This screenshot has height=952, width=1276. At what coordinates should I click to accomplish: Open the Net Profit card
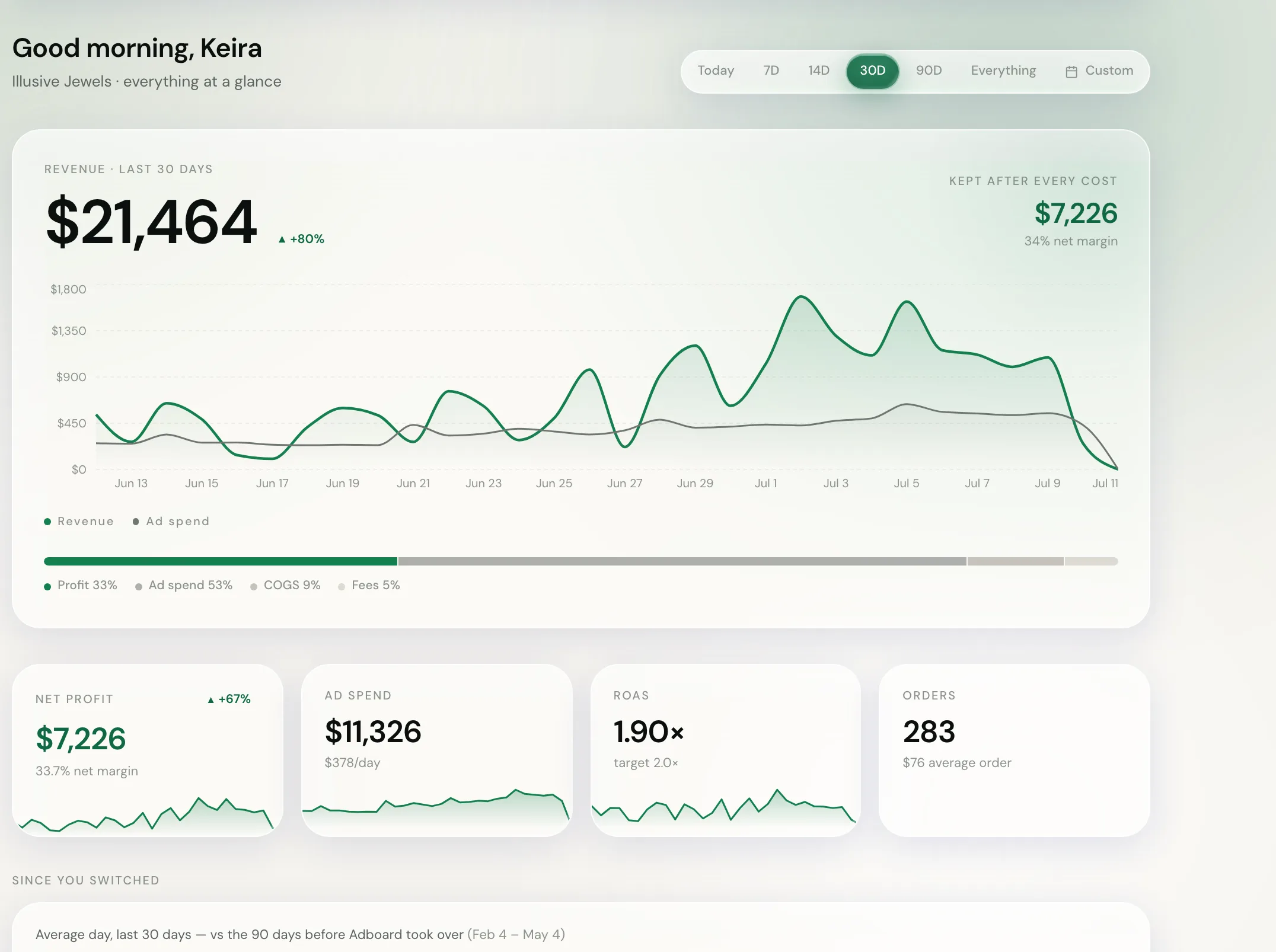click(x=148, y=750)
